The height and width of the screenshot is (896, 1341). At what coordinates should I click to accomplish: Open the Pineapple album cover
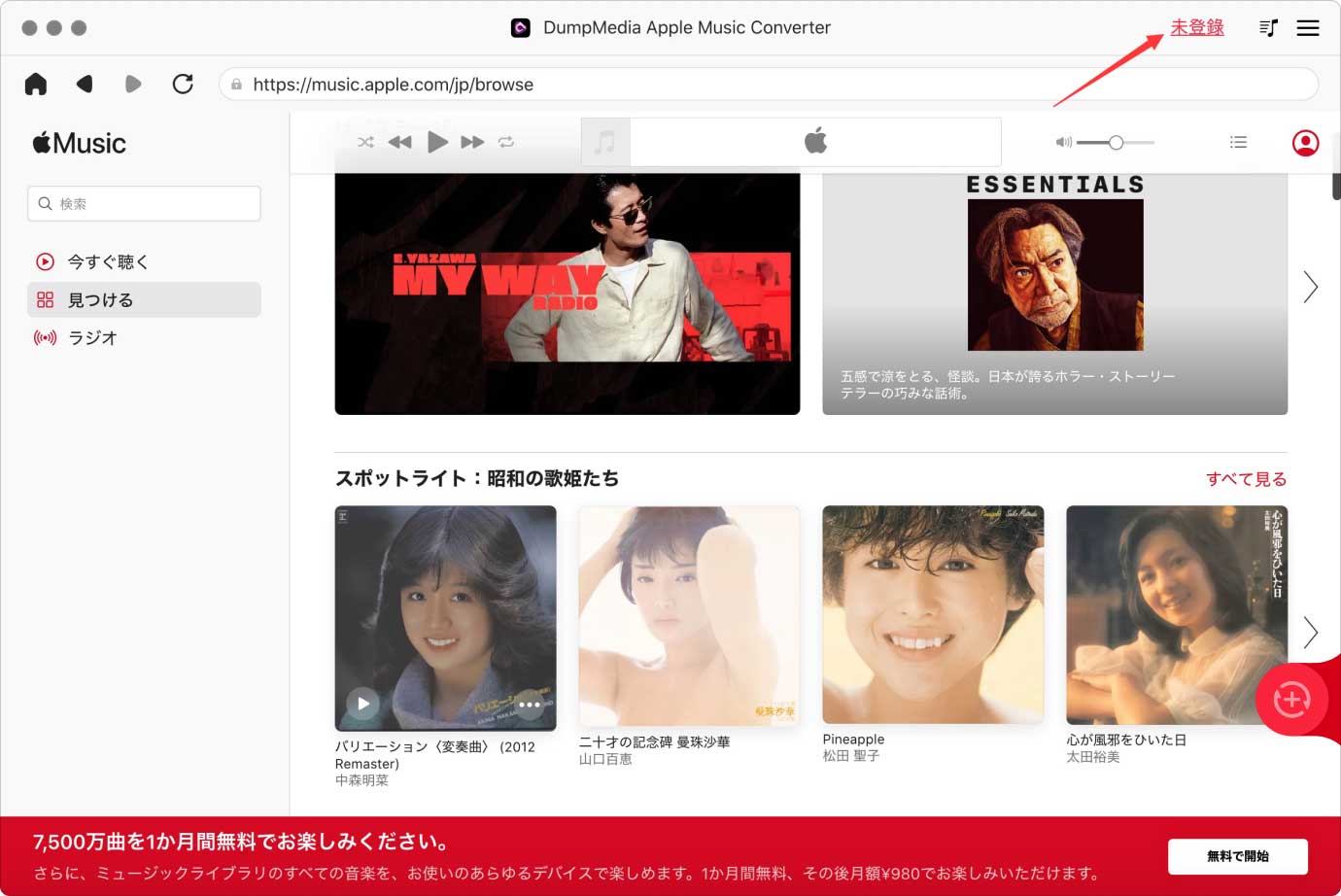tap(933, 615)
